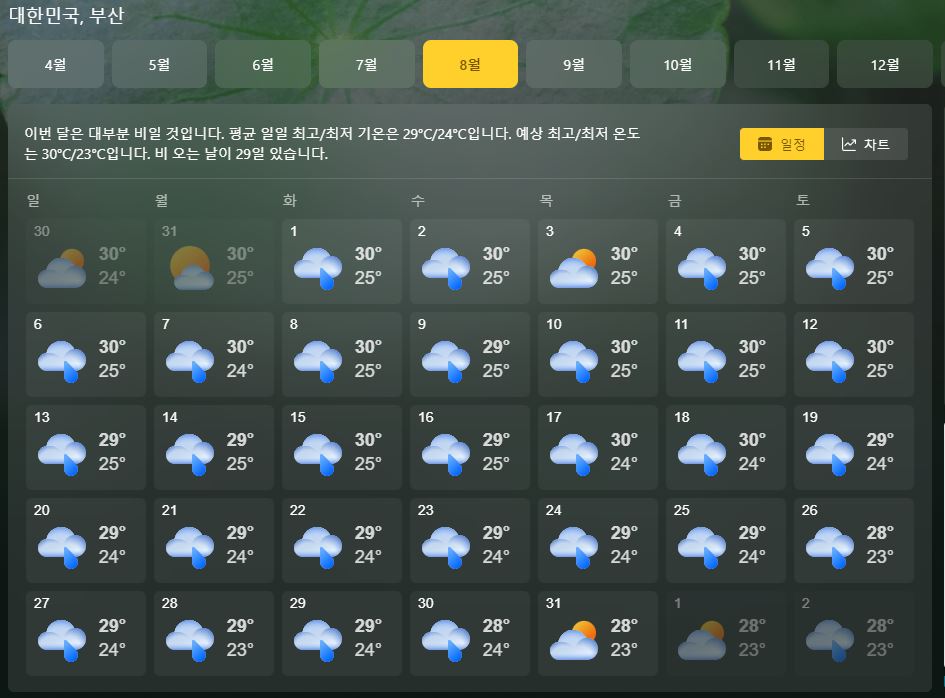
Task: Click the rain icon on day 6
Action: pyautogui.click(x=61, y=361)
